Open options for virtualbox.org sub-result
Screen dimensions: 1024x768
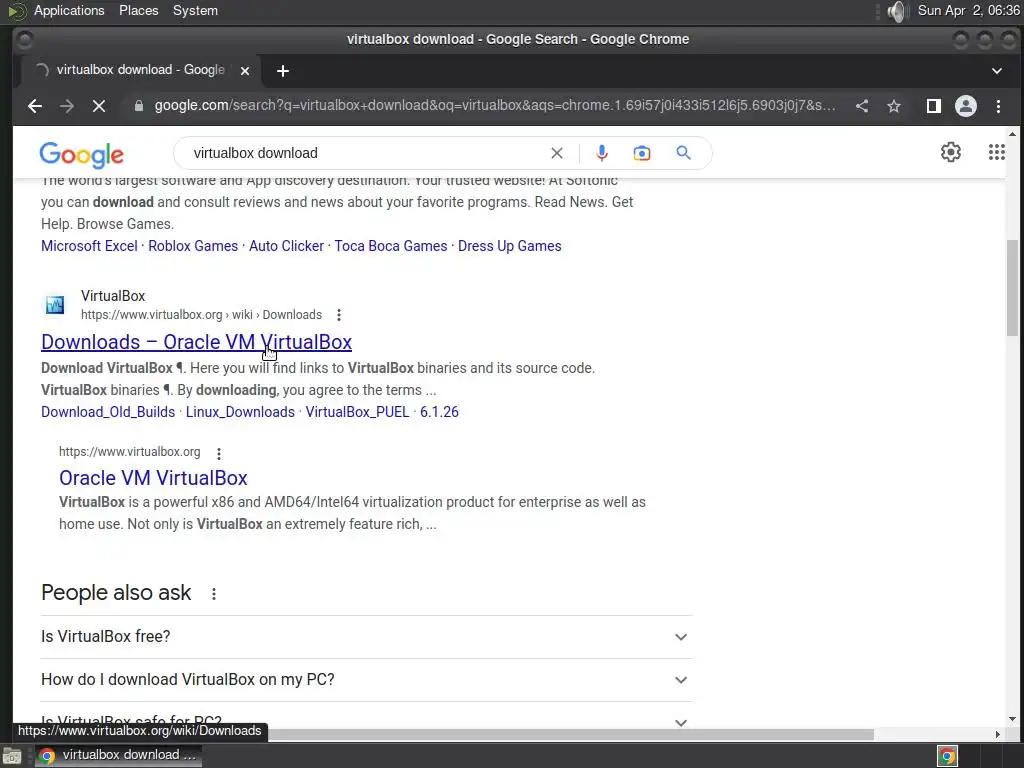pos(219,453)
